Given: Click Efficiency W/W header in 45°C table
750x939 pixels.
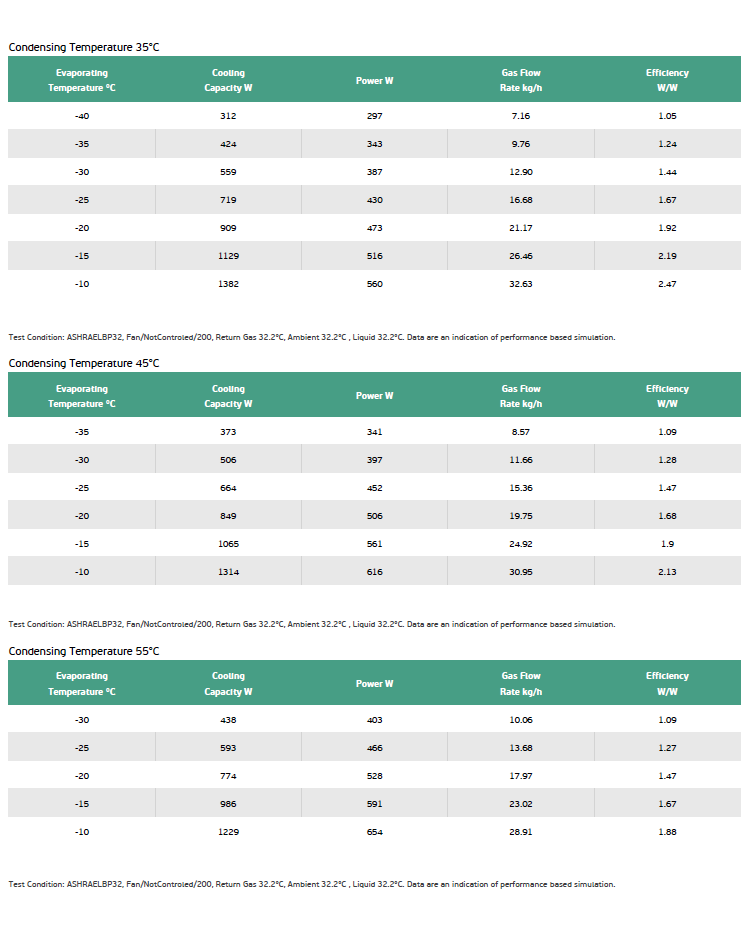Looking at the screenshot, I should click(x=667, y=396).
